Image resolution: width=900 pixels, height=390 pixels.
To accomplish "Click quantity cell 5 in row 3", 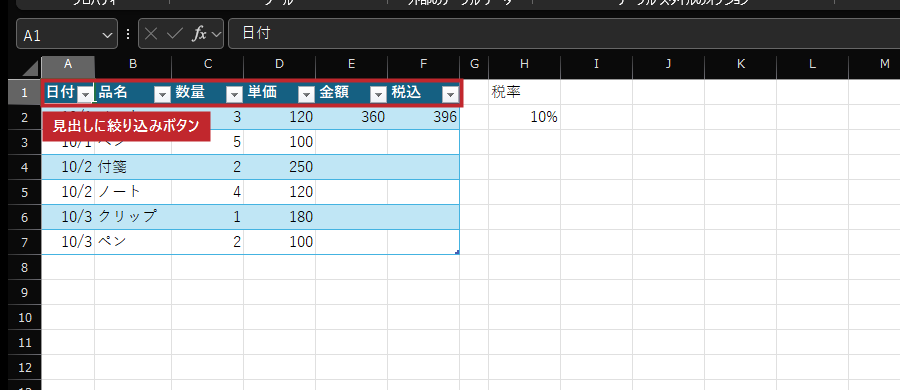I will [x=208, y=142].
